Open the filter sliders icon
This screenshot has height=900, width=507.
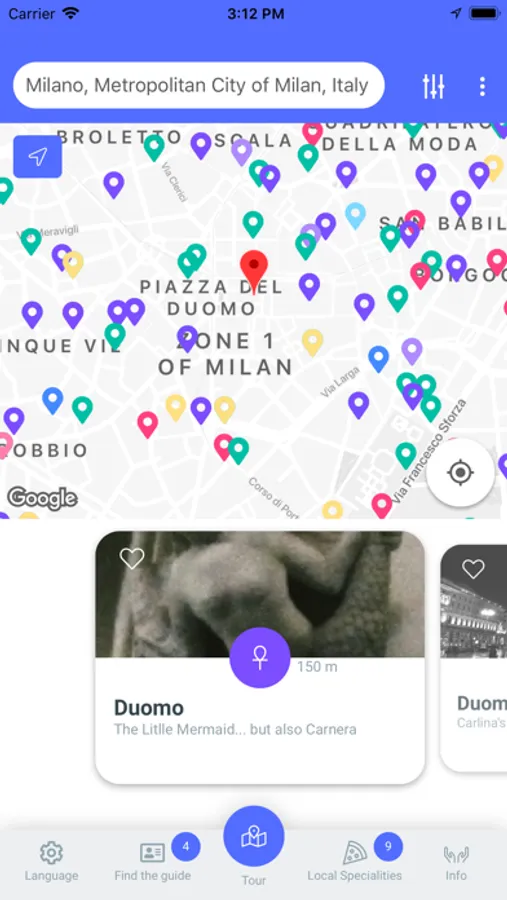point(434,86)
